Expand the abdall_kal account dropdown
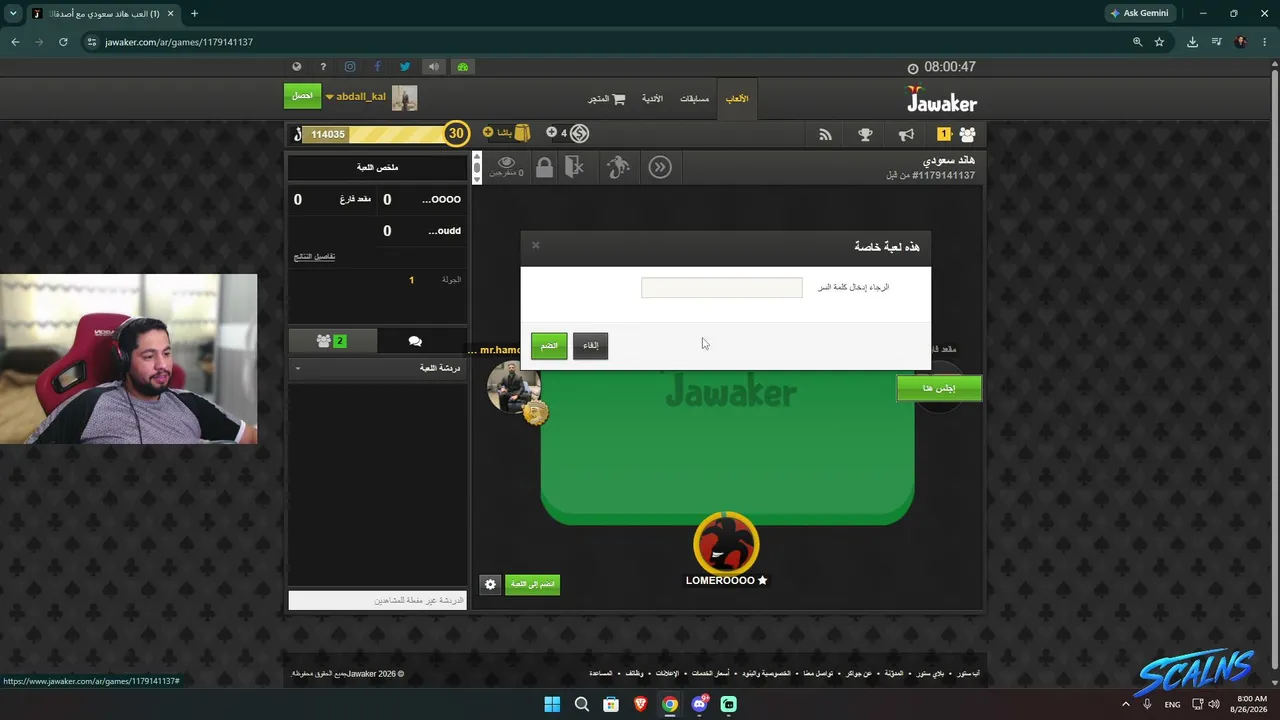1280x720 pixels. 356,97
